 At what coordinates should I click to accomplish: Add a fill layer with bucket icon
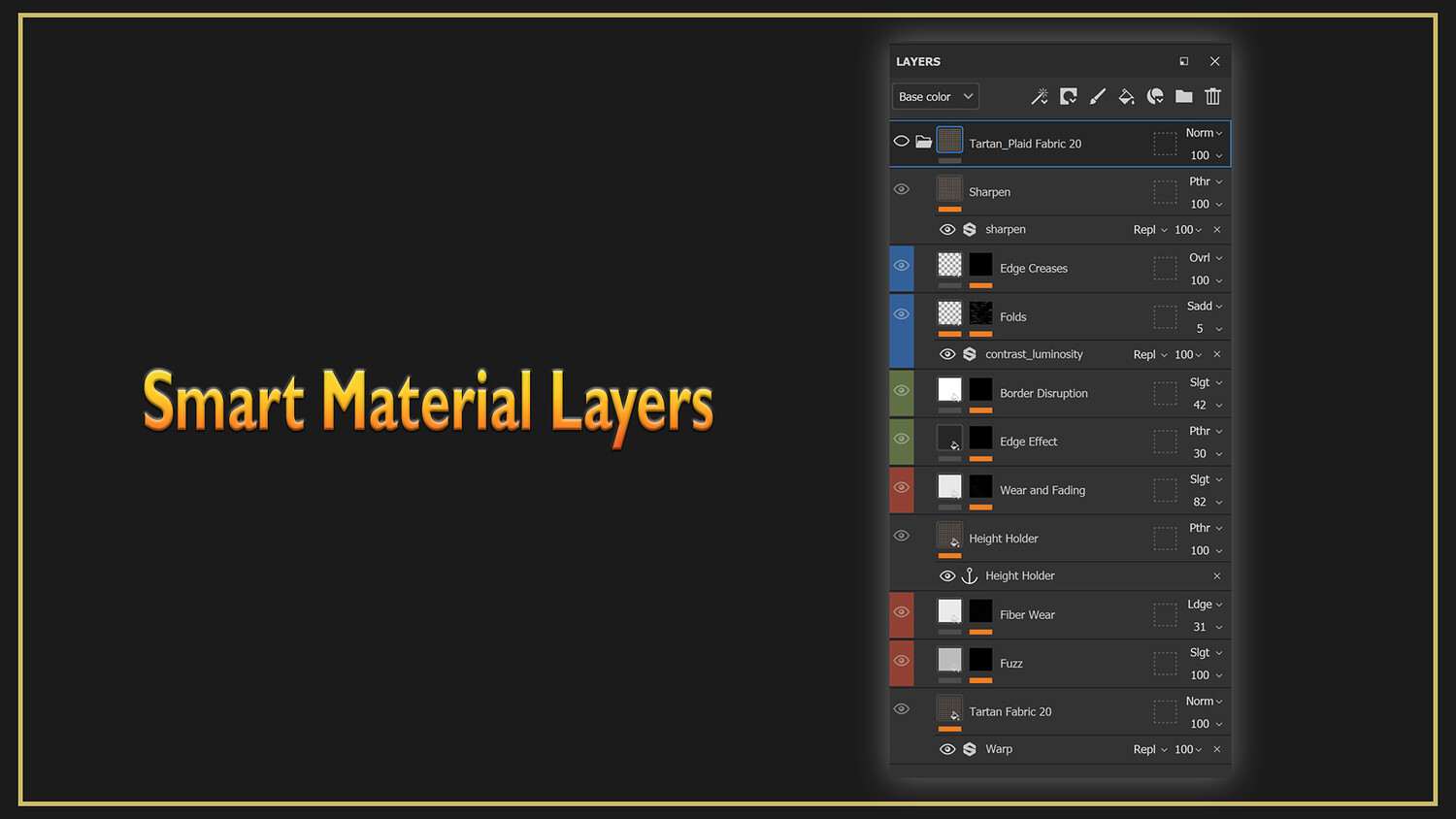point(1127,96)
